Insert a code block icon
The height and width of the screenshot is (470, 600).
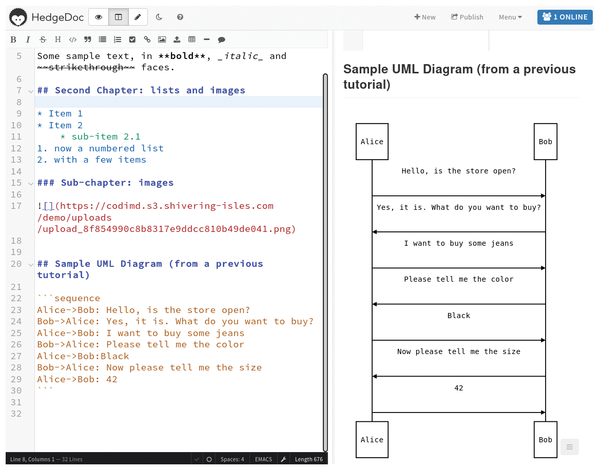pyautogui.click(x=73, y=39)
